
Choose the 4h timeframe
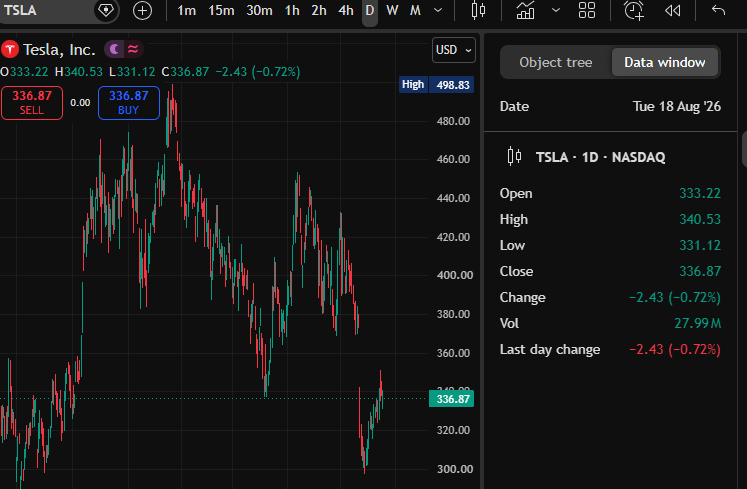345,10
